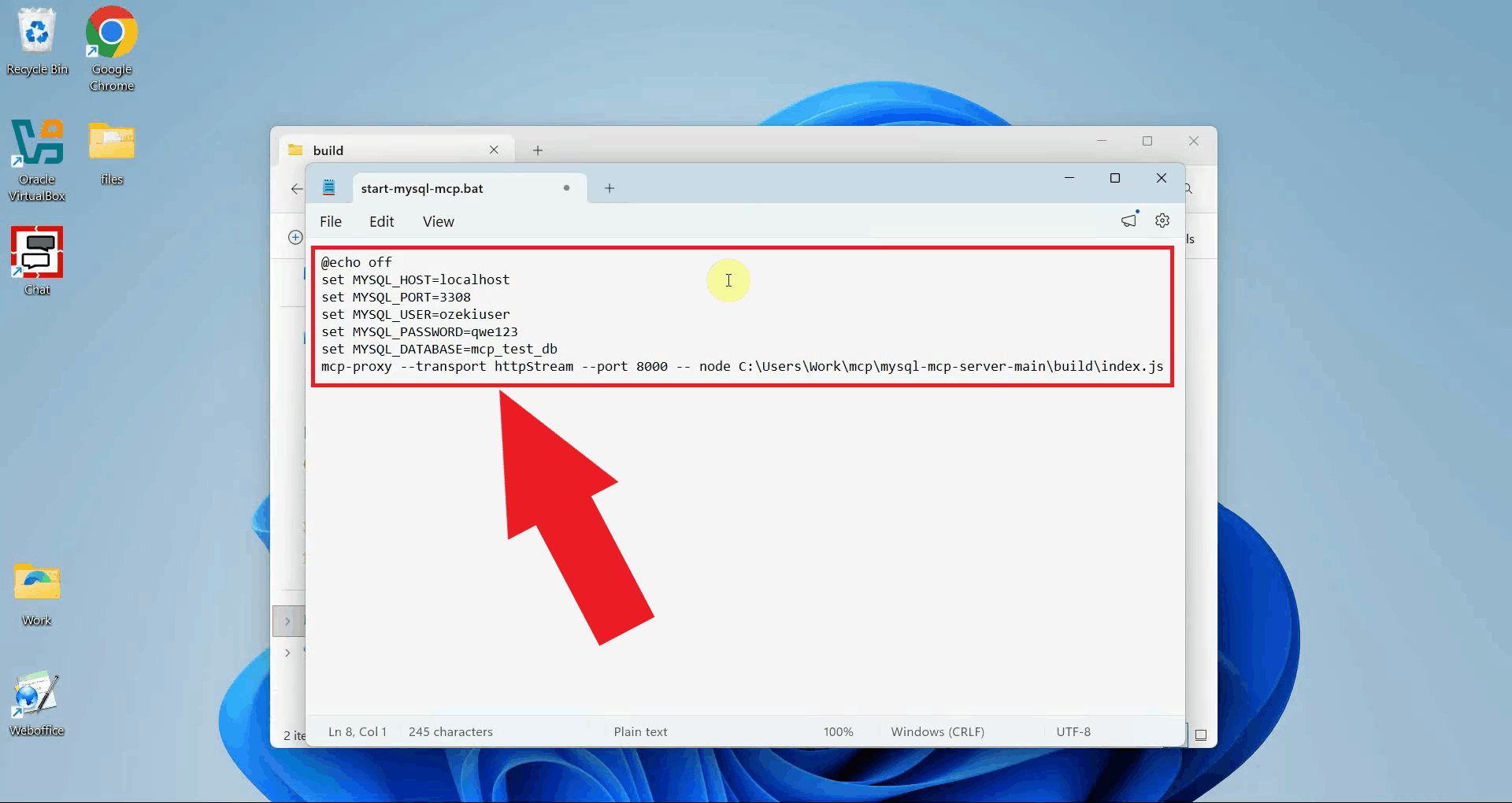Place cursor in 'set MYSQL_PASSWORD=qwe123' line
The height and width of the screenshot is (803, 1512).
pyautogui.click(x=420, y=331)
